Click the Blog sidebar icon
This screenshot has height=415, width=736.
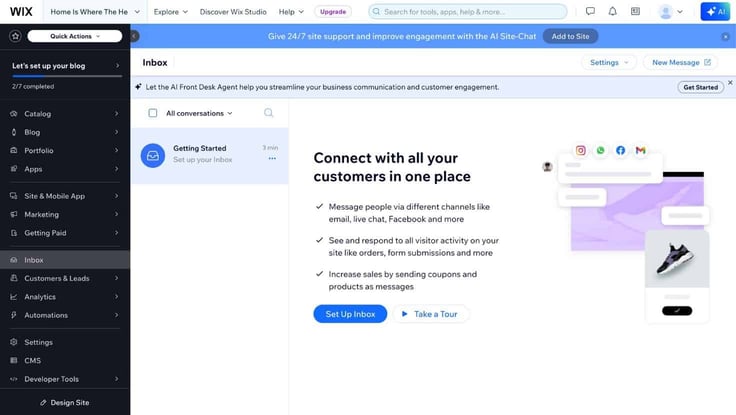14,132
